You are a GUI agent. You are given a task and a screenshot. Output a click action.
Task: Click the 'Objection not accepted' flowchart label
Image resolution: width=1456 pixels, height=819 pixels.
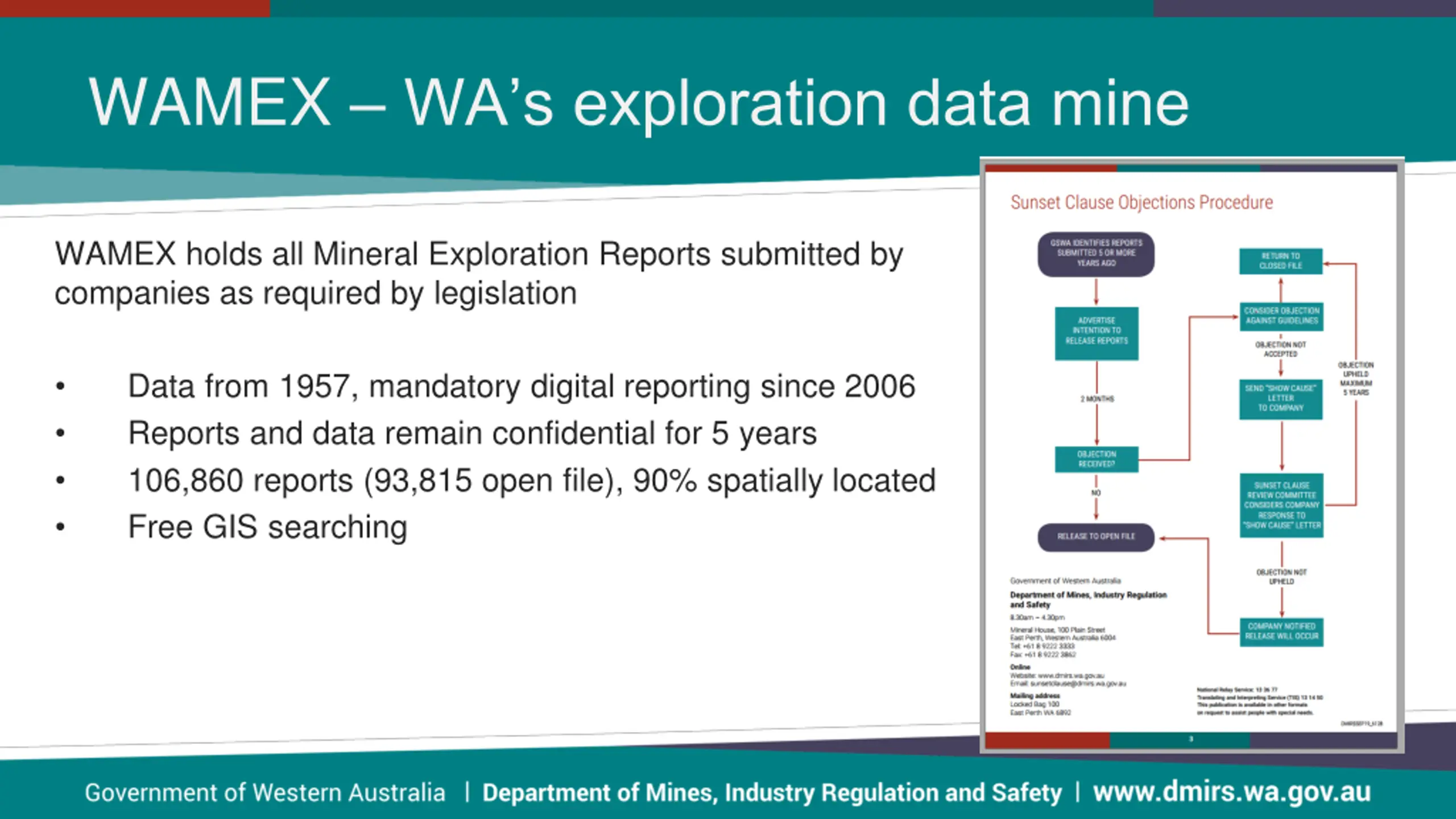click(x=1280, y=349)
